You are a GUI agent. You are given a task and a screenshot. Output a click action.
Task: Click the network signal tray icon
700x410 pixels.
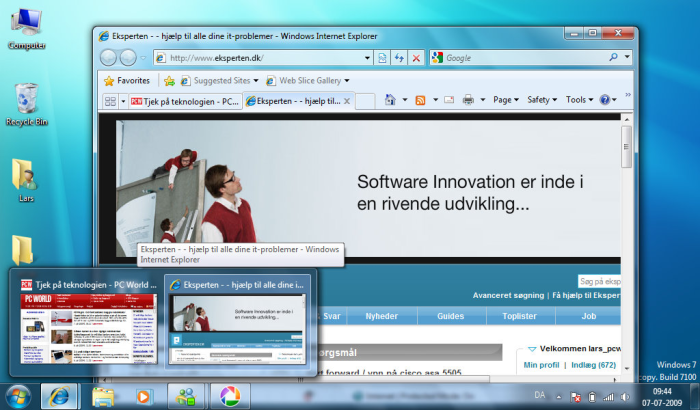608,396
